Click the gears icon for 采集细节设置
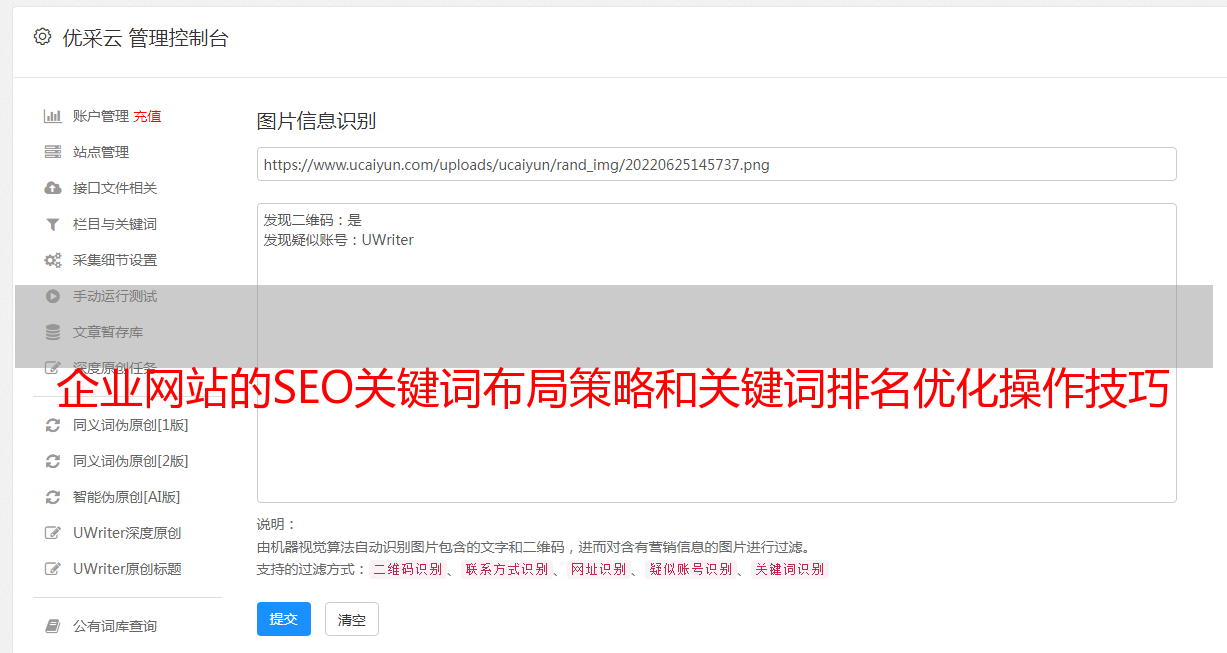The width and height of the screenshot is (1227, 653). coord(53,260)
